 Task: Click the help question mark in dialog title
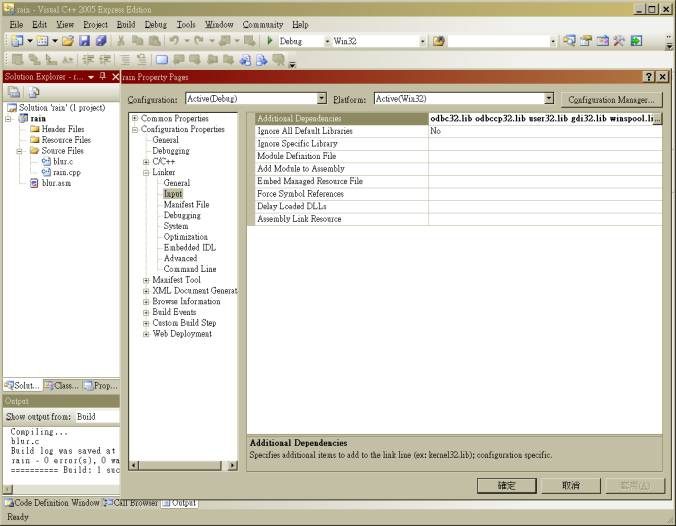click(x=648, y=77)
